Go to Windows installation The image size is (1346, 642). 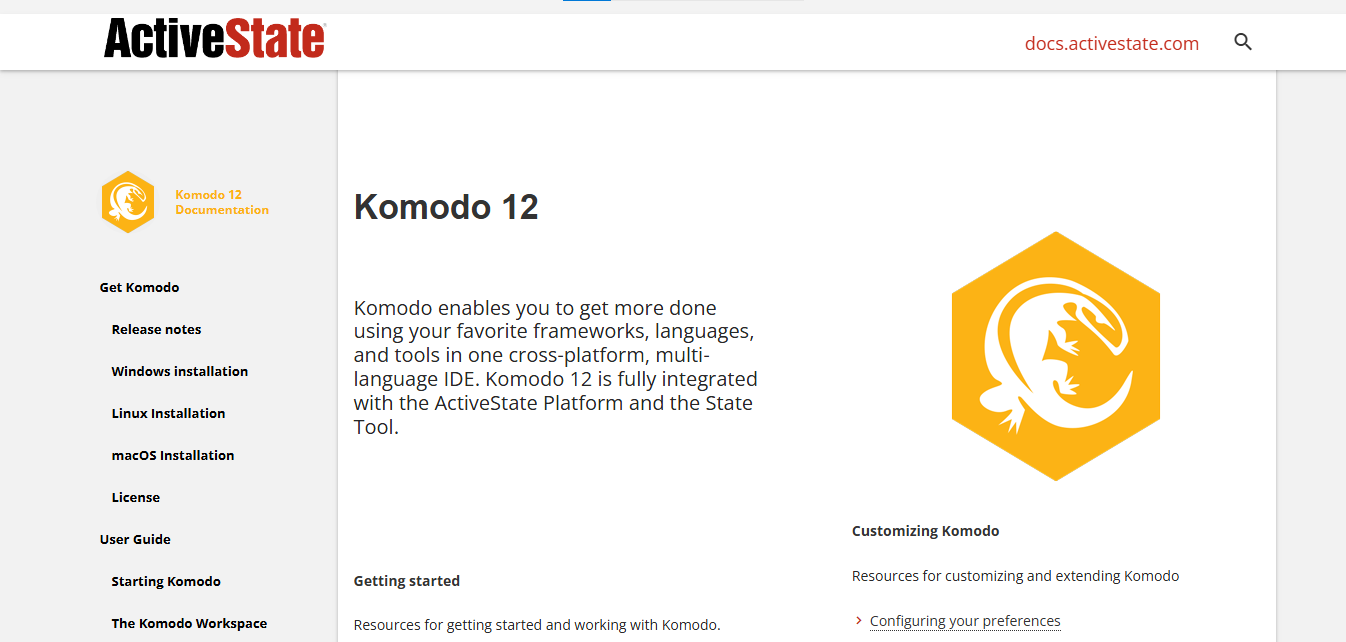(179, 371)
